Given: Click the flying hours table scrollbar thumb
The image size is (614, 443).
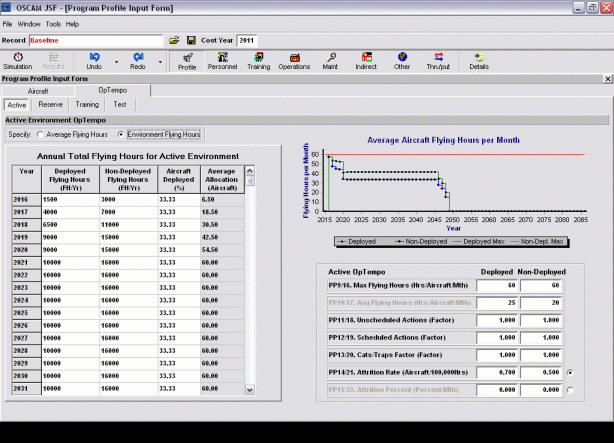Looking at the screenshot, I should coord(249,181).
